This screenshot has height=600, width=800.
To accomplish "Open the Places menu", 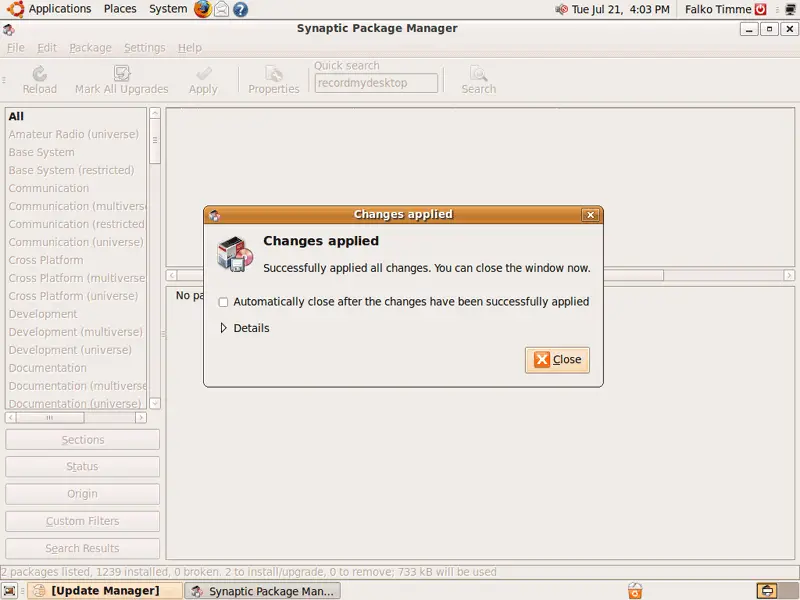I will pos(120,9).
